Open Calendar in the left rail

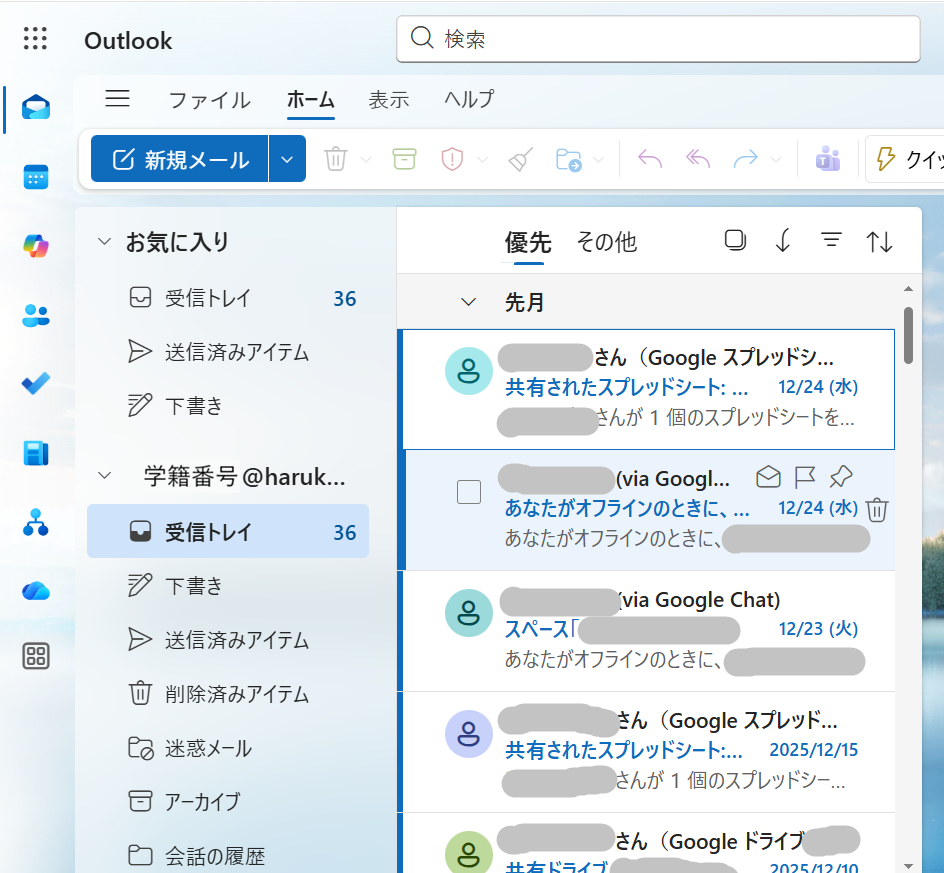[x=36, y=177]
